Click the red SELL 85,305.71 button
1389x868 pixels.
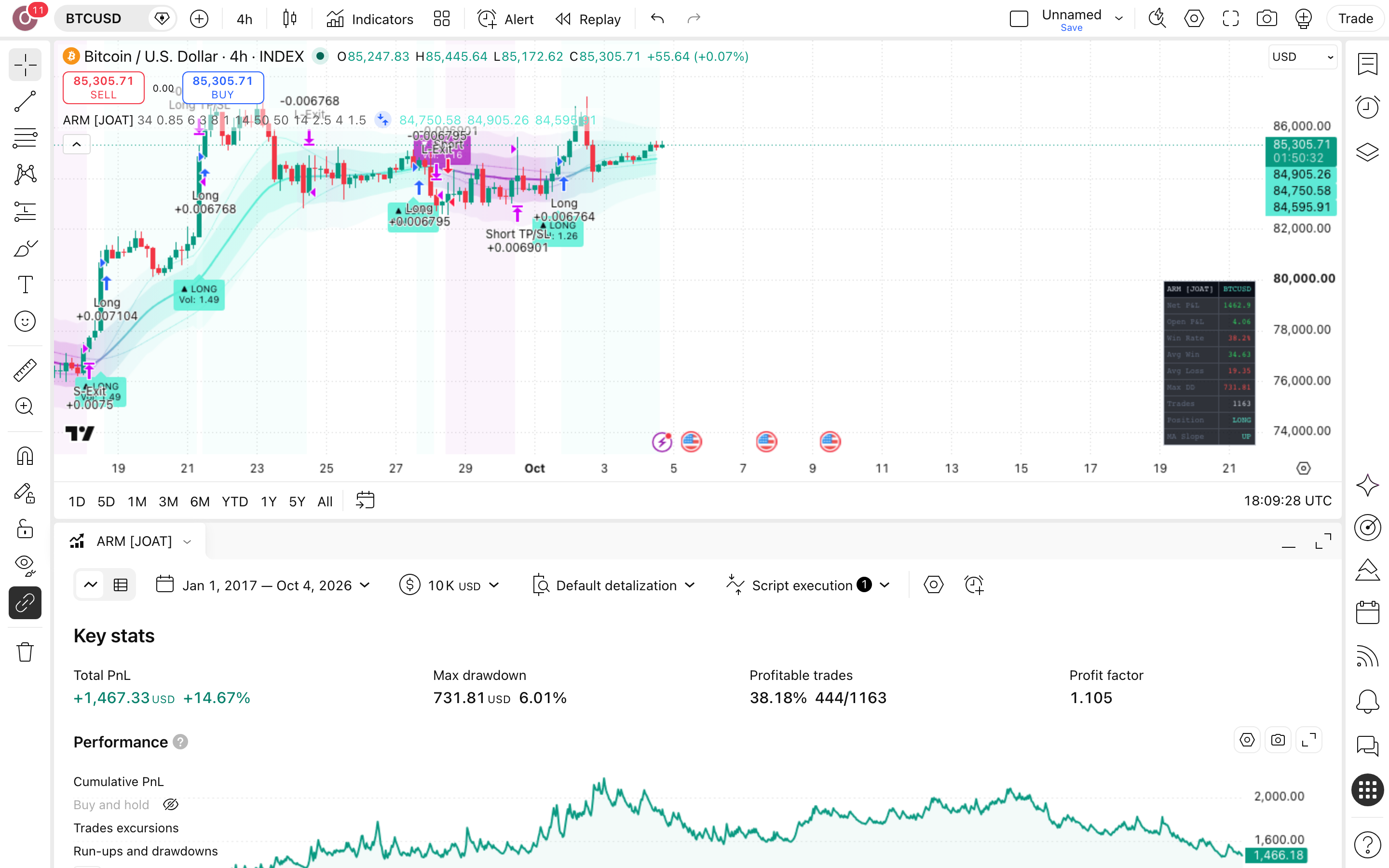[103, 87]
